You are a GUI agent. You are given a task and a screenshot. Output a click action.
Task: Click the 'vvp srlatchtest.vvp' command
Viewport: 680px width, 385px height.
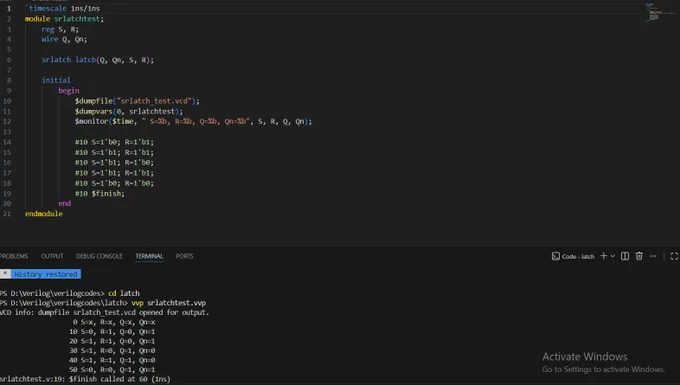(169, 303)
